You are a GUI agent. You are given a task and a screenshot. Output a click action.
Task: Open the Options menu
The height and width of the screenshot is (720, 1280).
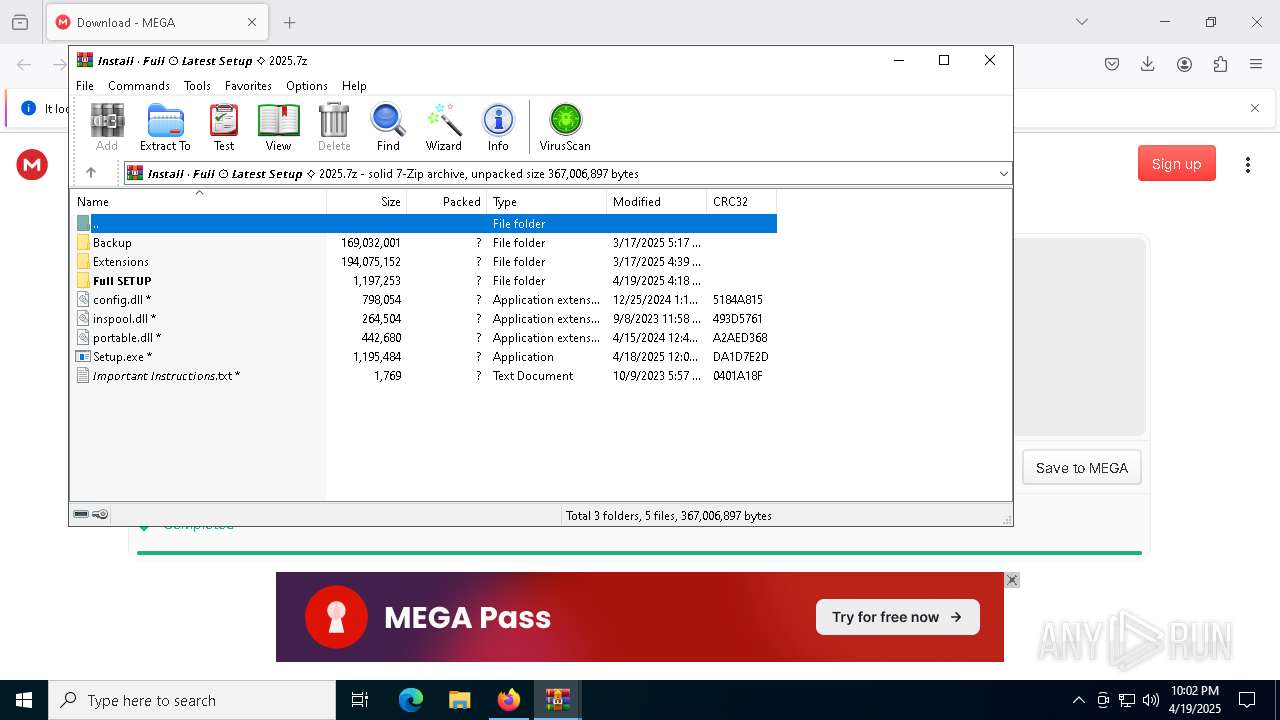307,86
